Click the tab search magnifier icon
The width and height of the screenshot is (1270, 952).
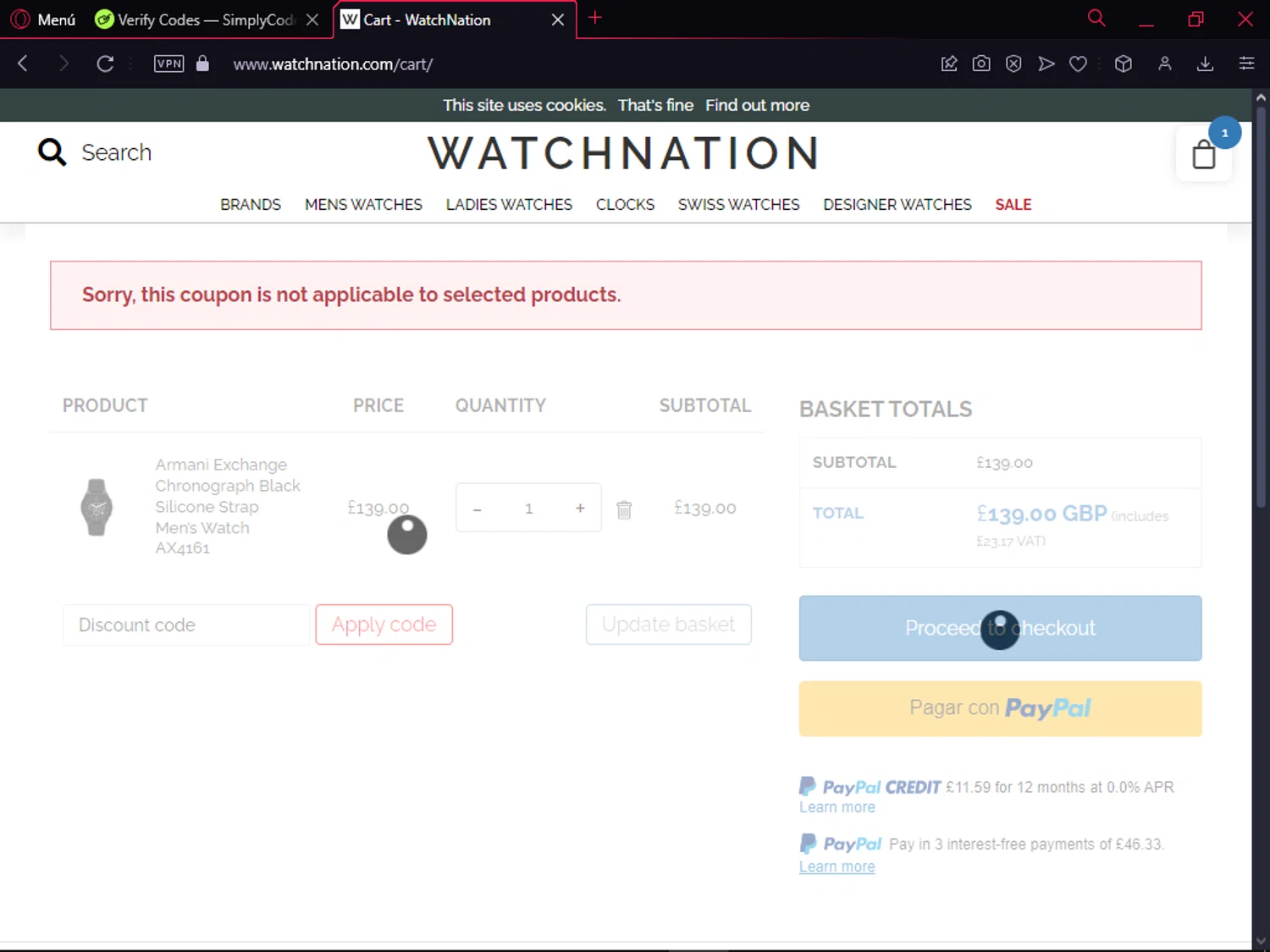[x=1096, y=18]
